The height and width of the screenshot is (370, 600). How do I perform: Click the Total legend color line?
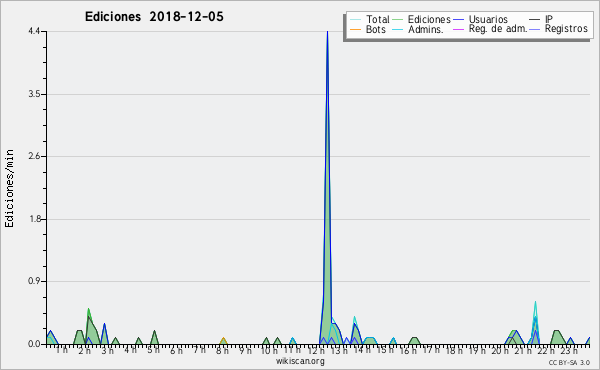pos(355,20)
